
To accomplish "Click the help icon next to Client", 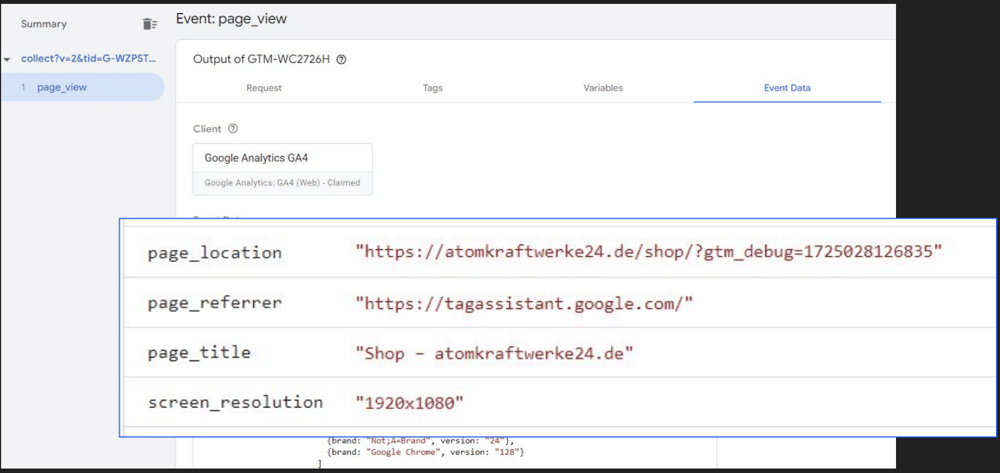I will pos(233,129).
